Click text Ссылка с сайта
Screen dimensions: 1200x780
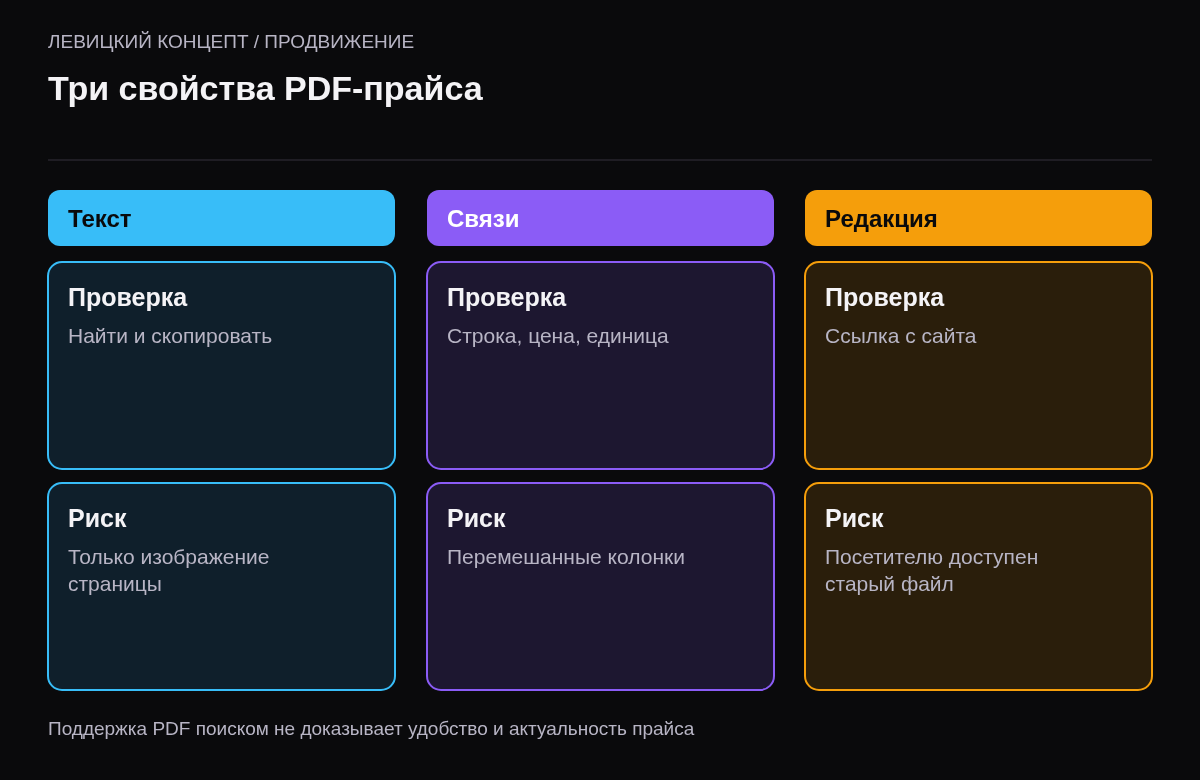pos(900,336)
